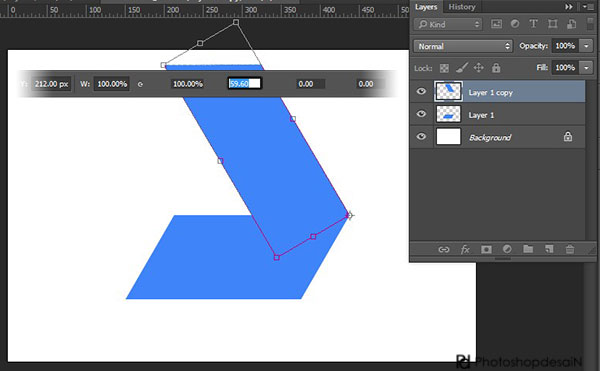Switch to the History tab
The width and height of the screenshot is (600, 371).
[x=462, y=7]
